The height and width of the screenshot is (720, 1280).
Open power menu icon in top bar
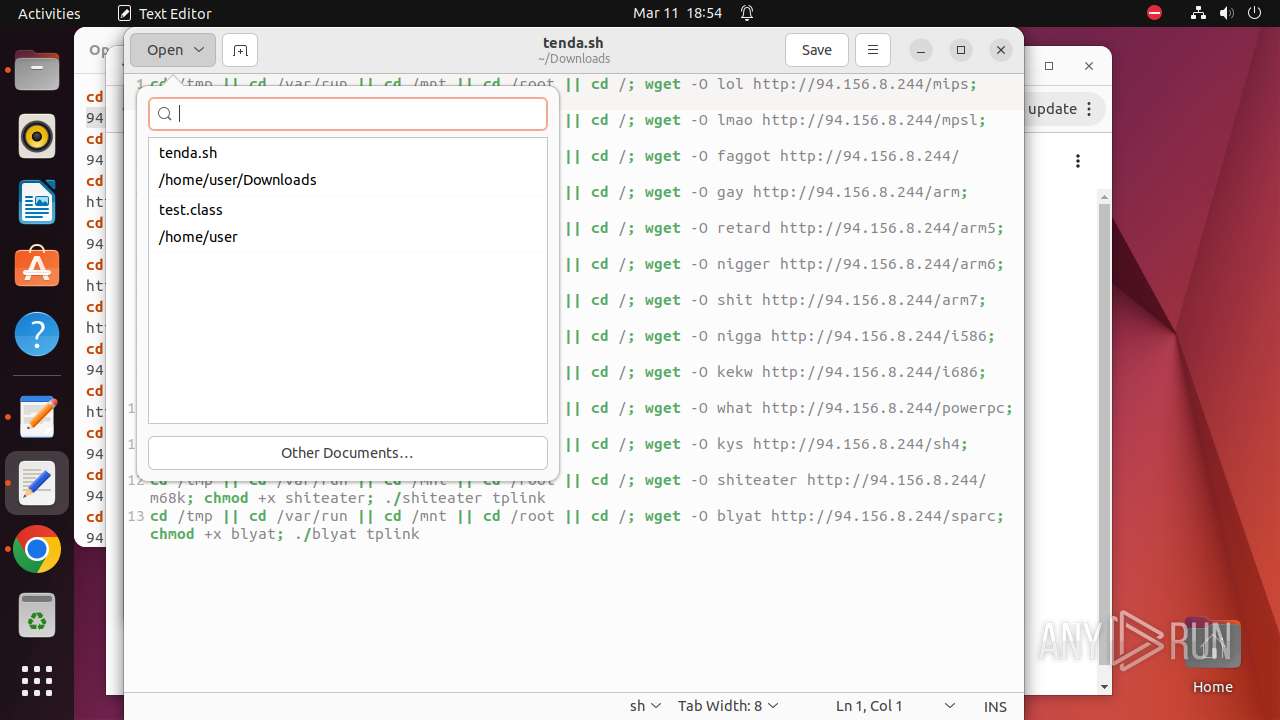[x=1254, y=13]
